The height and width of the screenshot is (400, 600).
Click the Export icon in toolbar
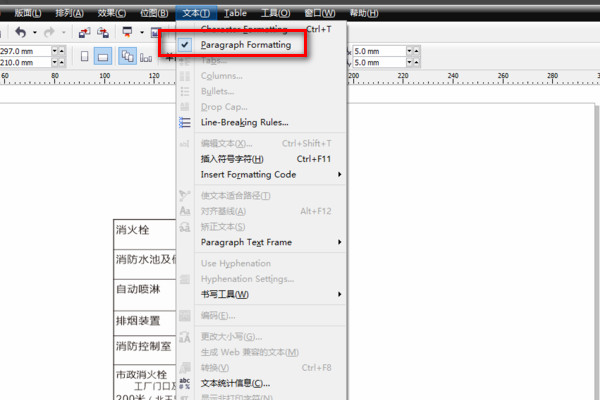point(103,33)
